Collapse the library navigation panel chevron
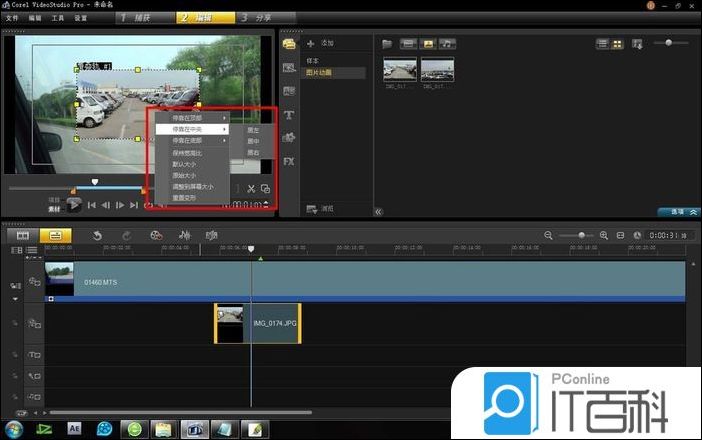 [x=379, y=212]
